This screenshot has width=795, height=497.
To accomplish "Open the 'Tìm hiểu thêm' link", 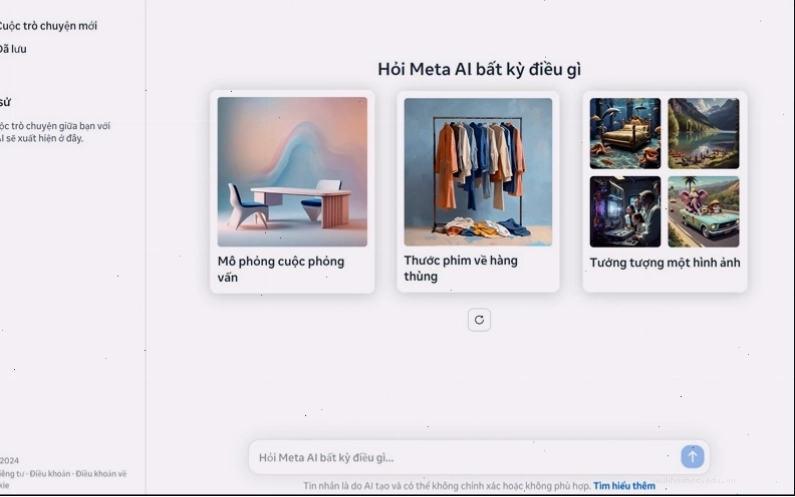I will 624,486.
